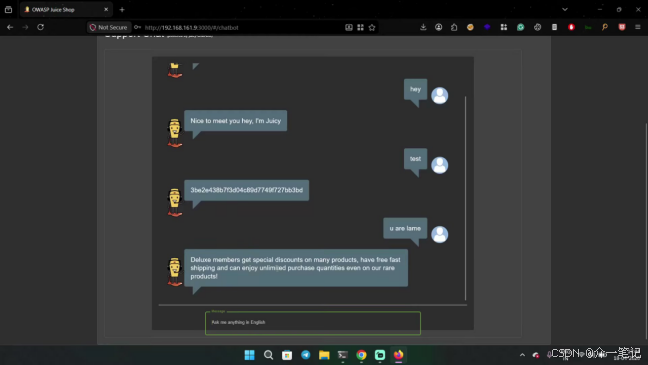Open the terminal app from taskbar

[x=343, y=355]
